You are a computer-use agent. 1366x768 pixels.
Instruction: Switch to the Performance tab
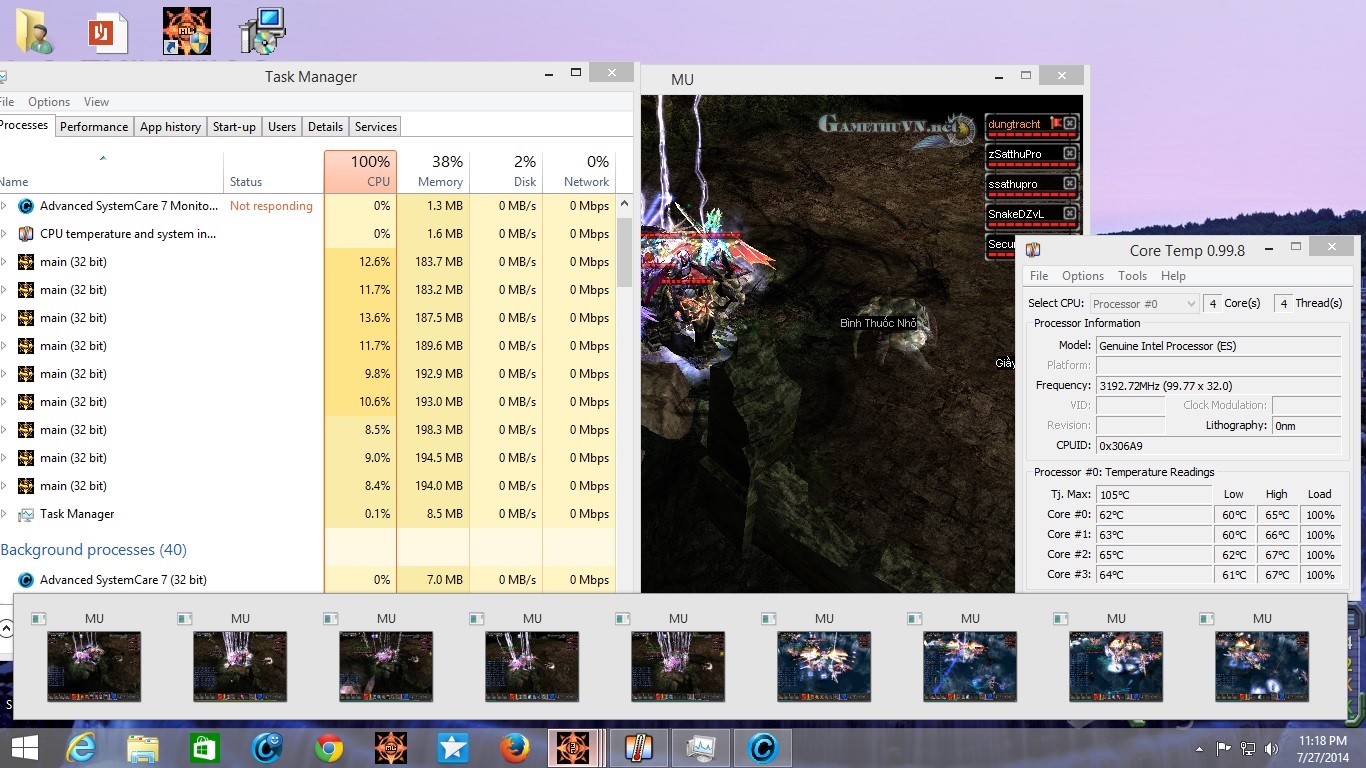point(94,127)
